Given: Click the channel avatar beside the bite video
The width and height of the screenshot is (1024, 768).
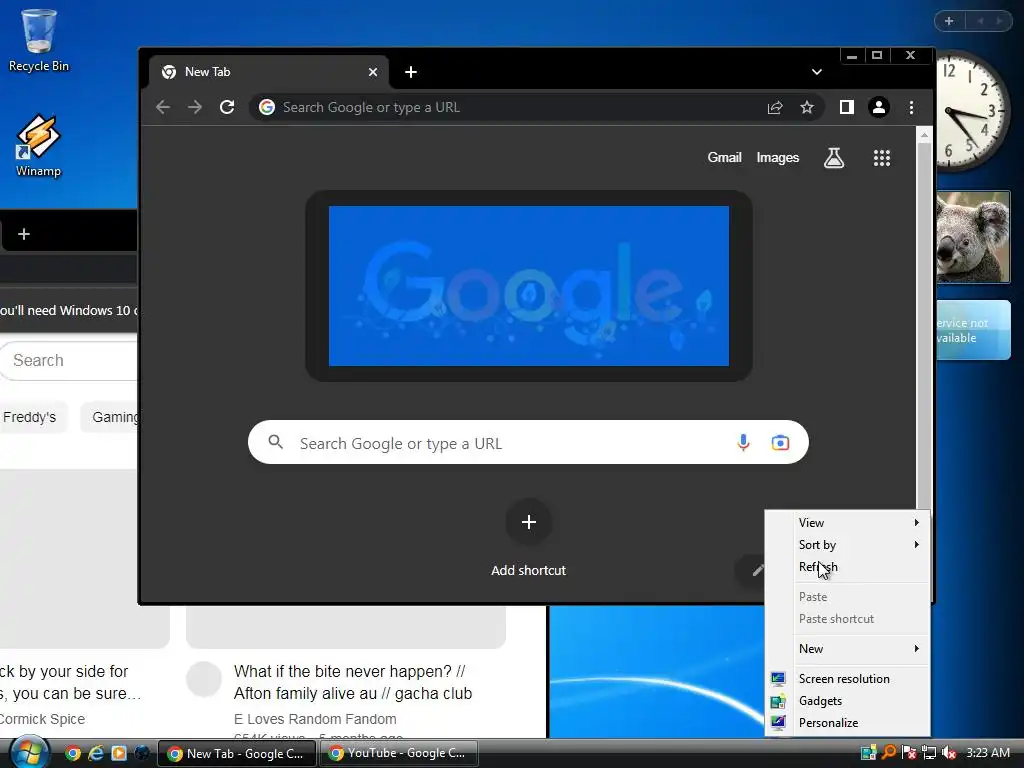Looking at the screenshot, I should click(204, 679).
